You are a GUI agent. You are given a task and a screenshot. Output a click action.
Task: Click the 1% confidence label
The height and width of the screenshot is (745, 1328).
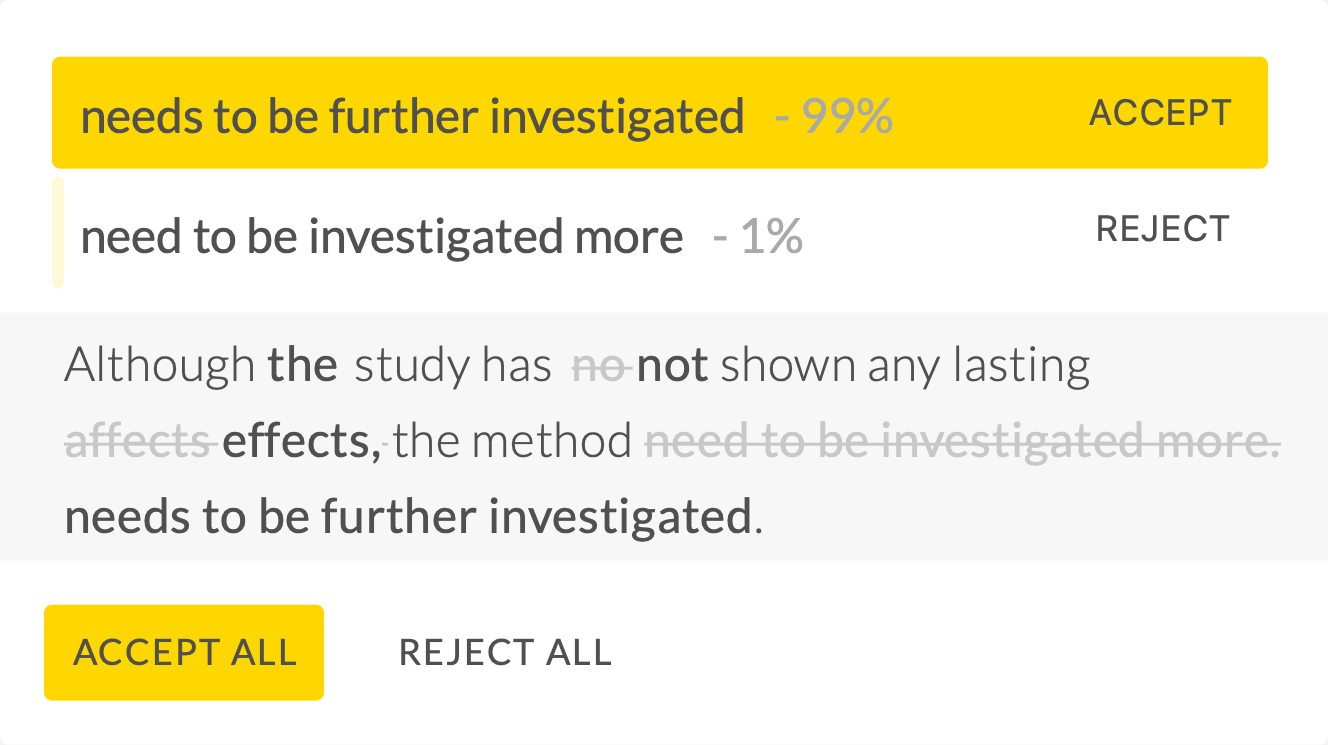758,238
